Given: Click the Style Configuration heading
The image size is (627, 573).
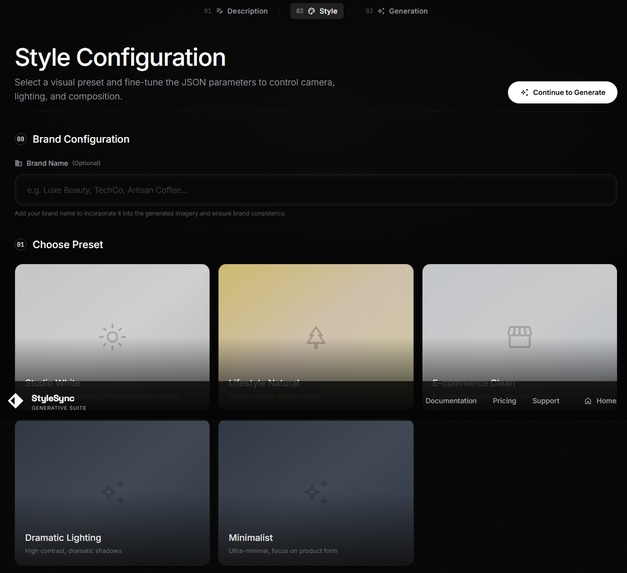Looking at the screenshot, I should [120, 57].
